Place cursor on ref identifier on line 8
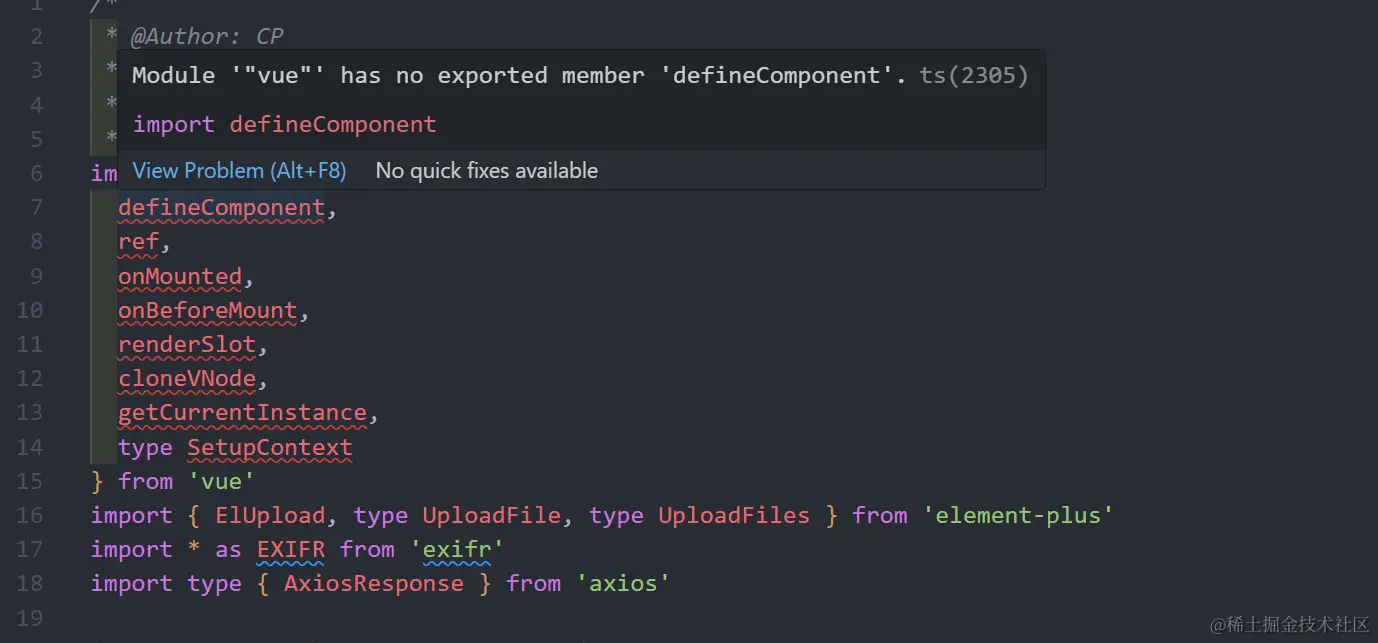Screen dimensions: 1378x643 click(x=138, y=242)
